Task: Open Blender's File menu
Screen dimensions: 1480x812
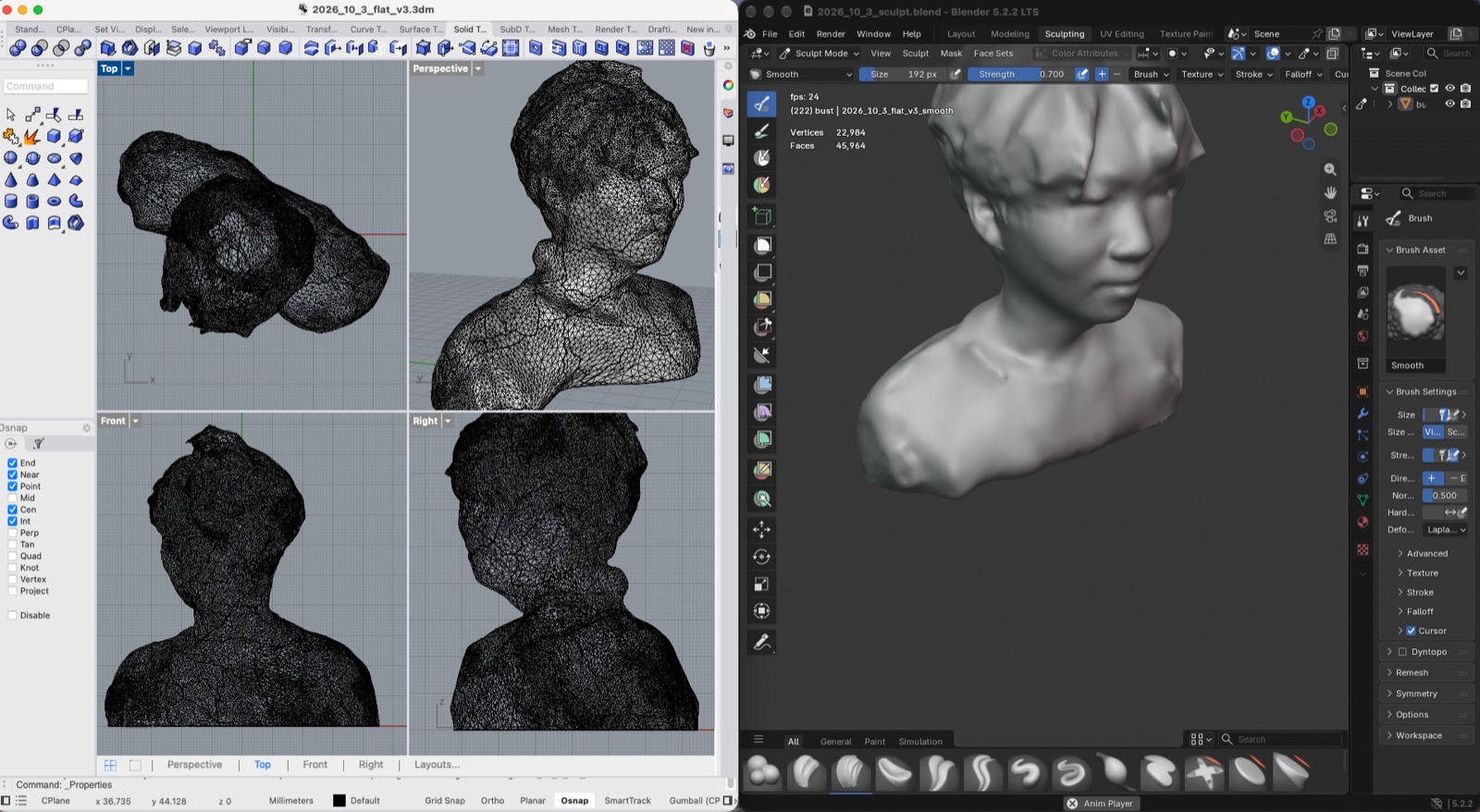Action: point(770,34)
